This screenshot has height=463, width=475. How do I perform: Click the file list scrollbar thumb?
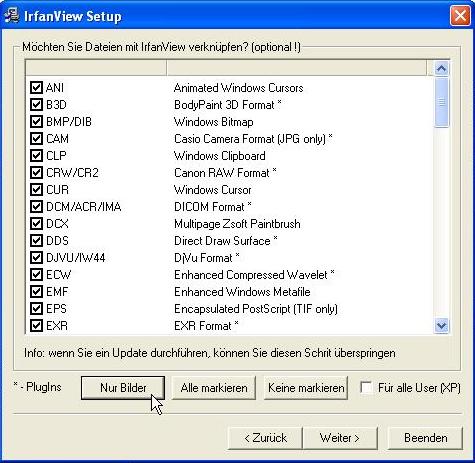[x=442, y=102]
